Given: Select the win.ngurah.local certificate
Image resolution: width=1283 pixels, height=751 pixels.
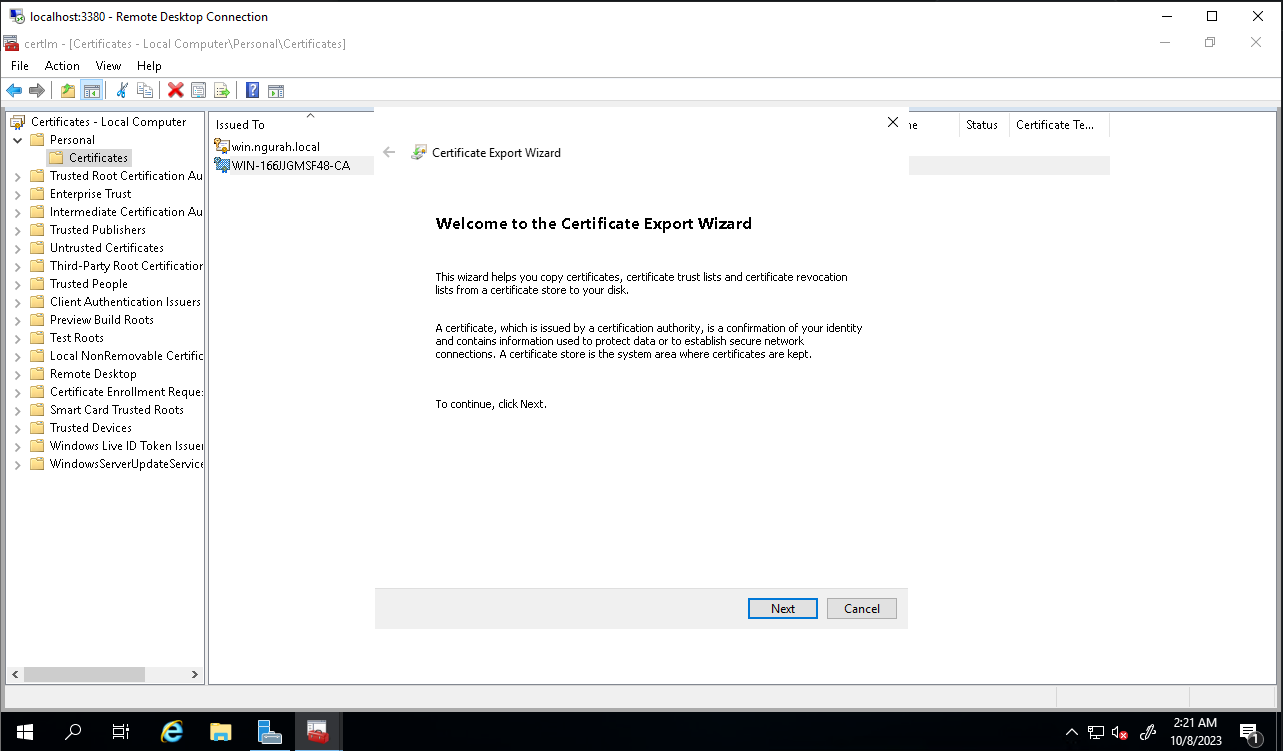Looking at the screenshot, I should 275,147.
